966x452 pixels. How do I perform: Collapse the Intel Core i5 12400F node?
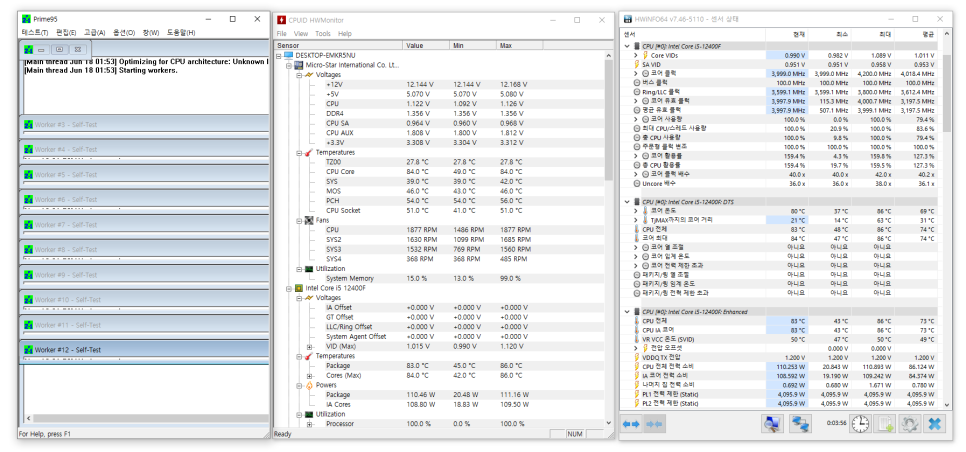coord(289,288)
